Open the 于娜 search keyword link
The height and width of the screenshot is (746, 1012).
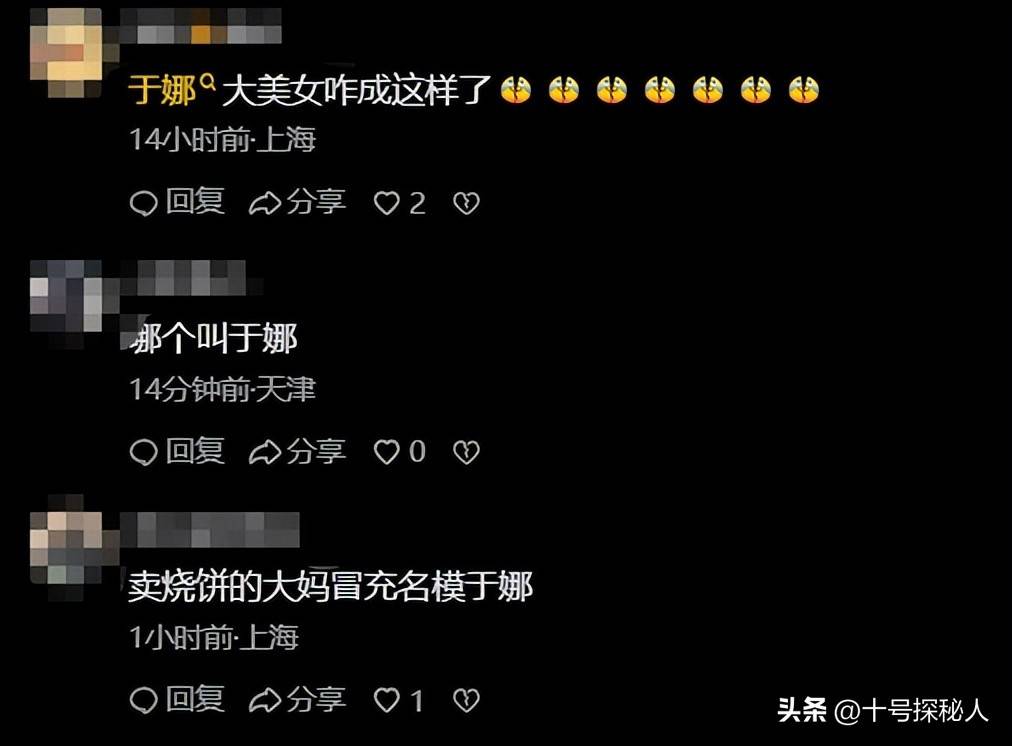click(171, 90)
